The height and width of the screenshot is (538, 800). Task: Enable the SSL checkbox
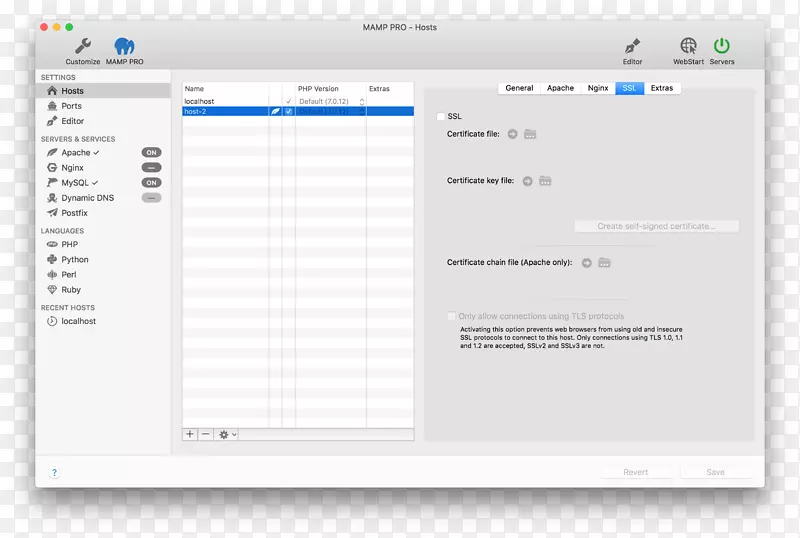coord(440,117)
